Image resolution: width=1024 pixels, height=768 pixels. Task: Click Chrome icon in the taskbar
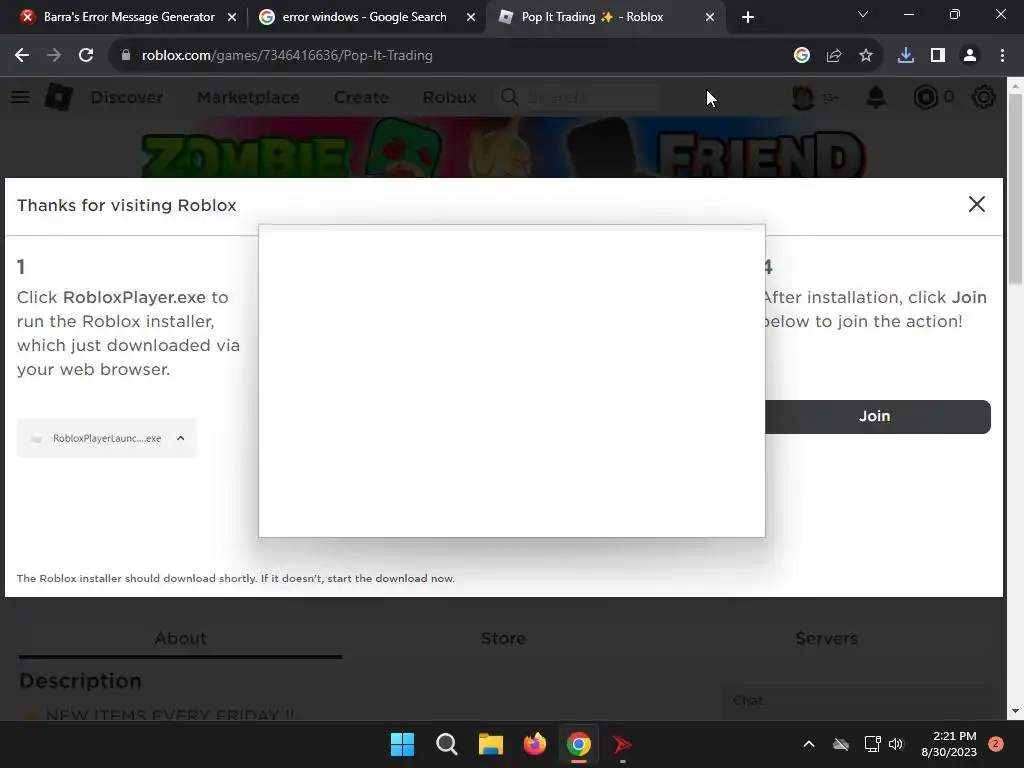point(579,744)
